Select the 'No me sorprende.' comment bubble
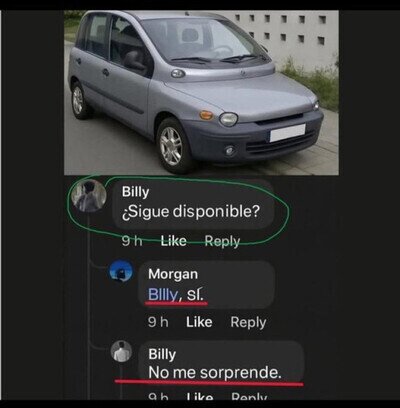This screenshot has height=408, width=400. coord(221,362)
